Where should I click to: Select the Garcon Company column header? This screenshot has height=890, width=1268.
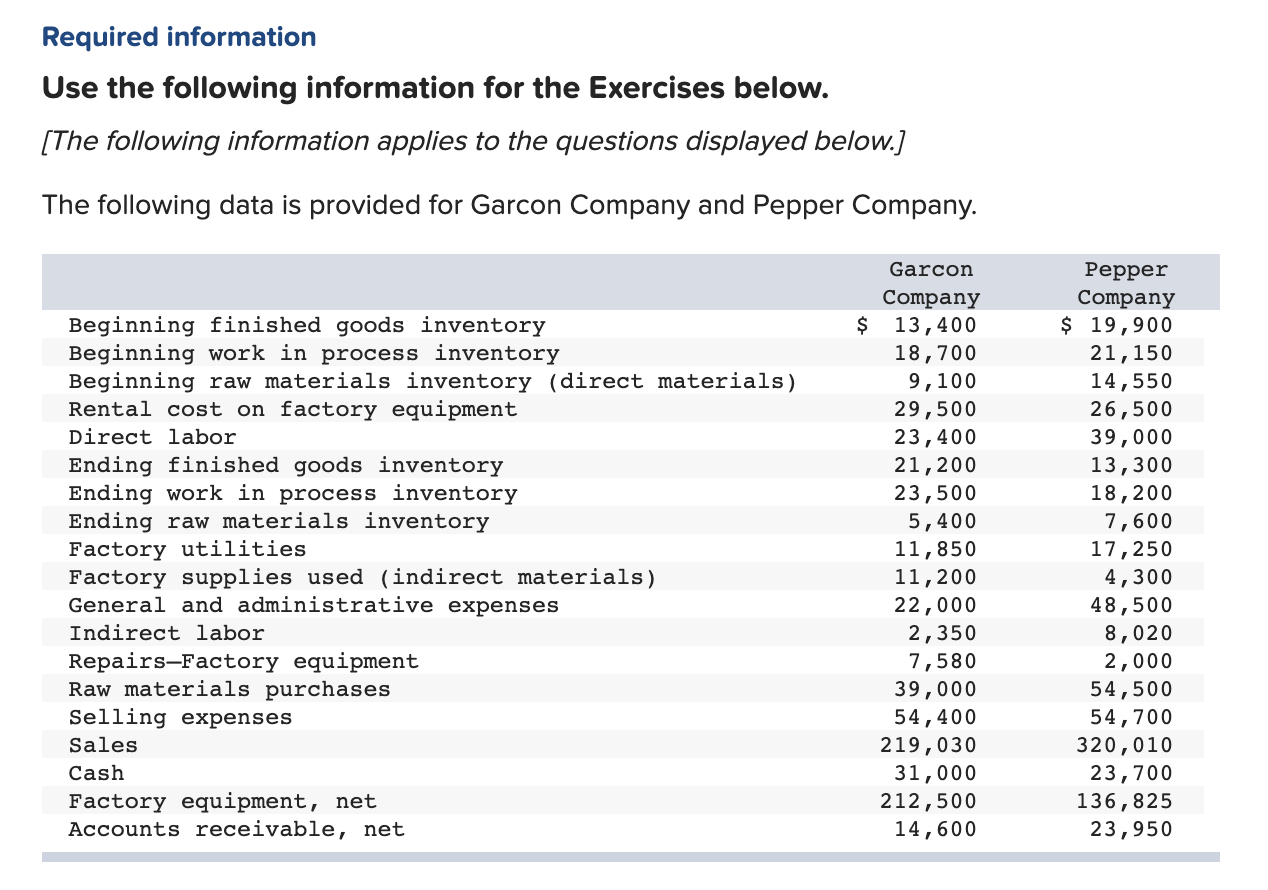pyautogui.click(x=930, y=283)
